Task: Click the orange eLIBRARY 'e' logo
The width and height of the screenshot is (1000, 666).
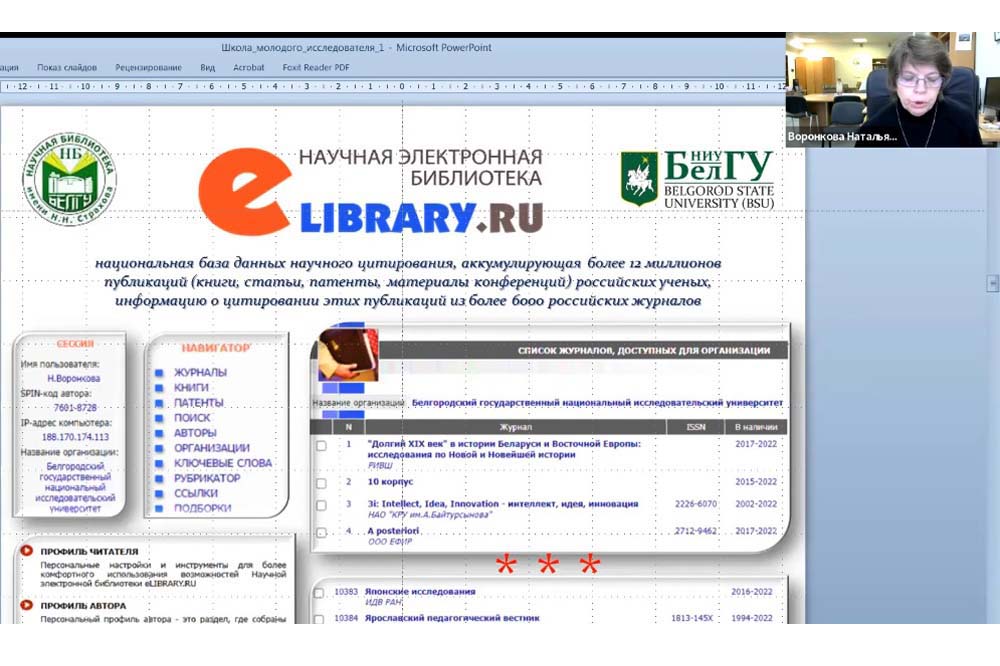Action: pos(244,191)
